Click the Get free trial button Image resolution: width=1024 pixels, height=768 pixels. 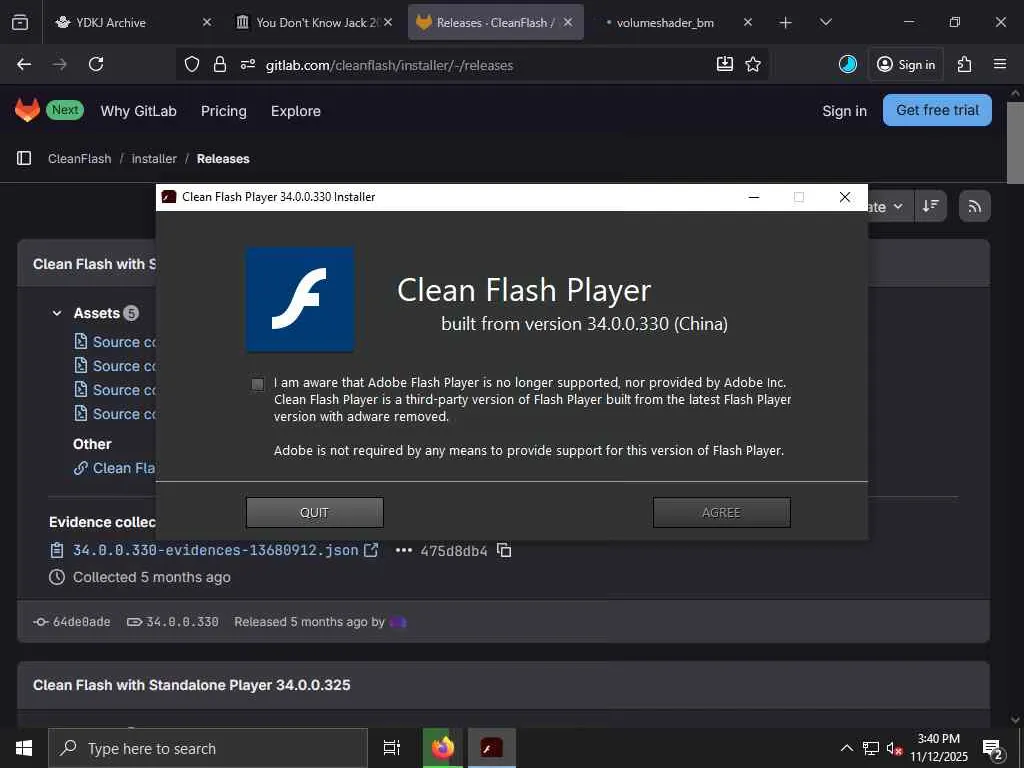[937, 110]
